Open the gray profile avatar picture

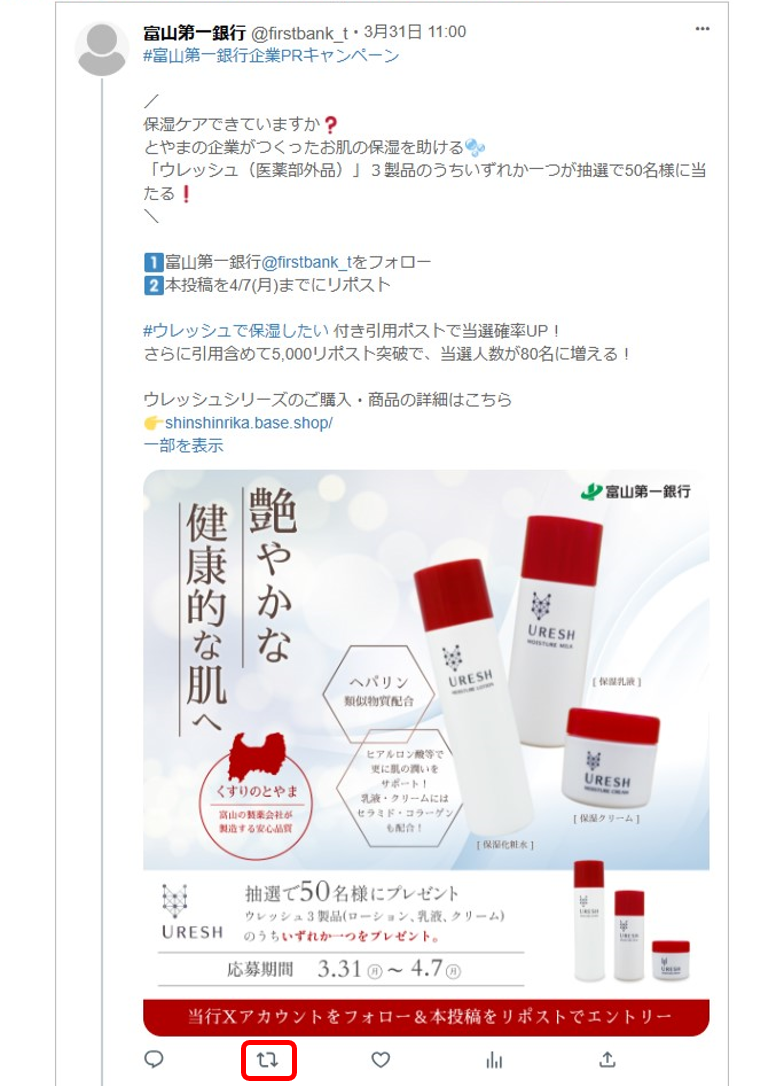[102, 48]
